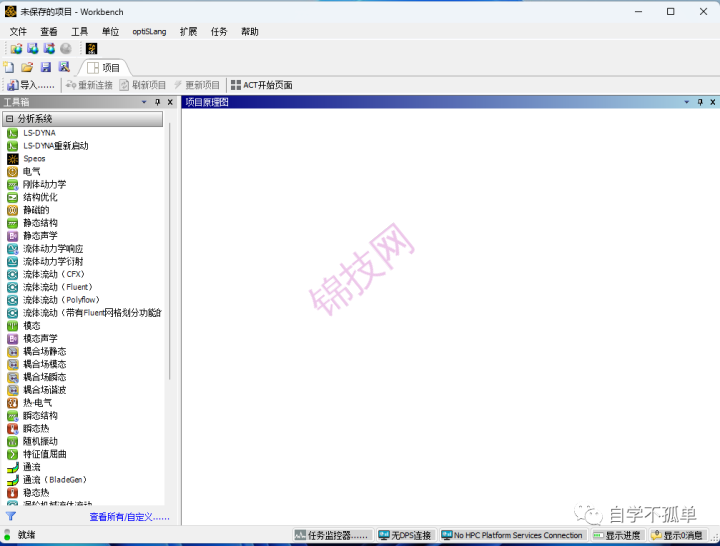Screen dimensions: 720x546
Task: Click the 结构优化 icon
Action: 12,197
